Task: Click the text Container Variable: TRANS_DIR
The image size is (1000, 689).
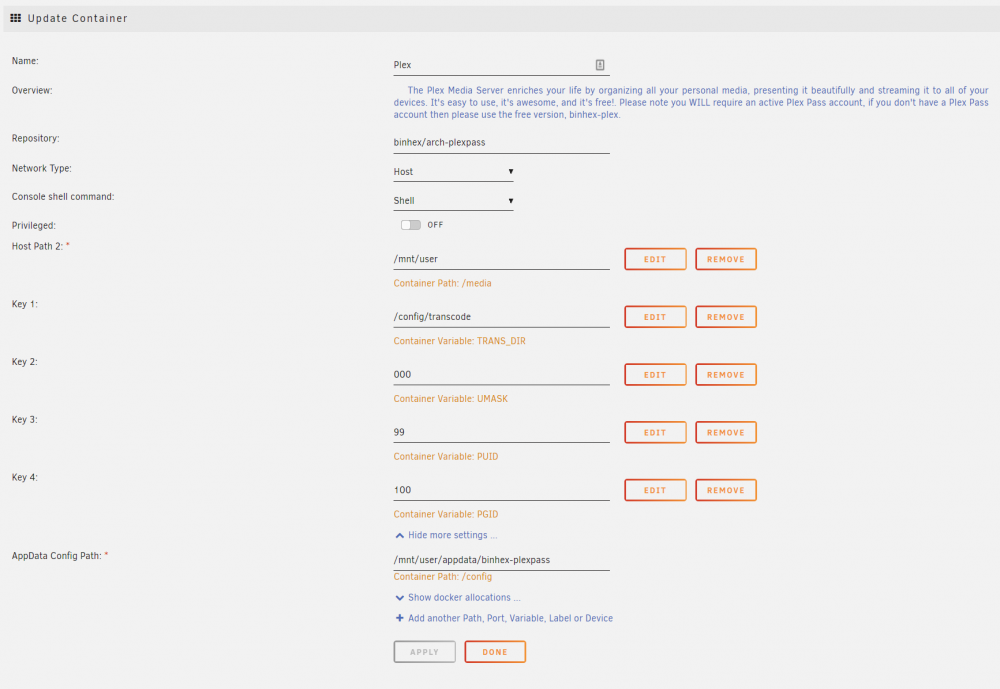Action: (x=460, y=341)
